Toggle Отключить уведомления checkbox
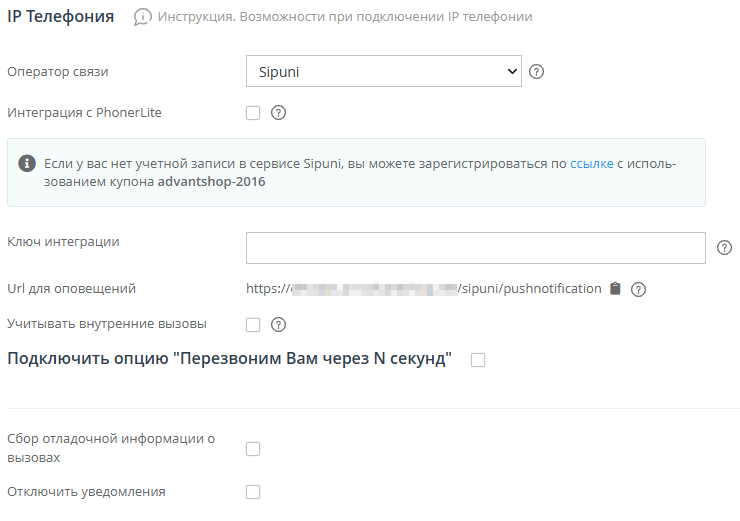The image size is (740, 521). coord(253,492)
